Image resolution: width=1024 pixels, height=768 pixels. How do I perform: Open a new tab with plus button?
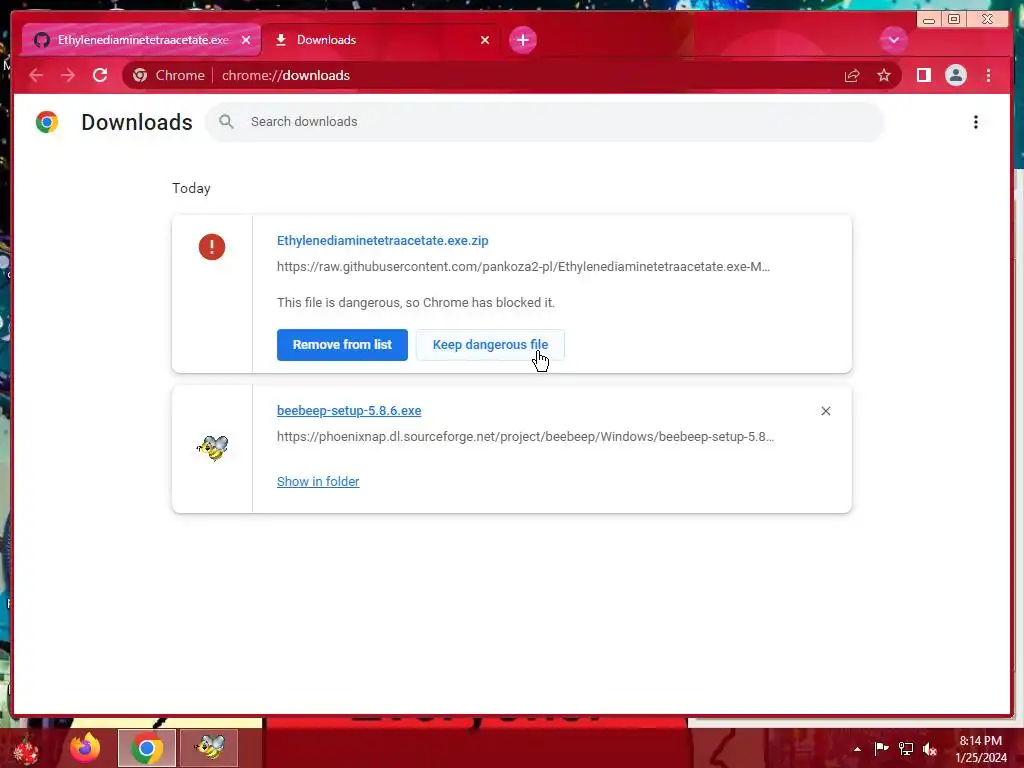tap(522, 40)
